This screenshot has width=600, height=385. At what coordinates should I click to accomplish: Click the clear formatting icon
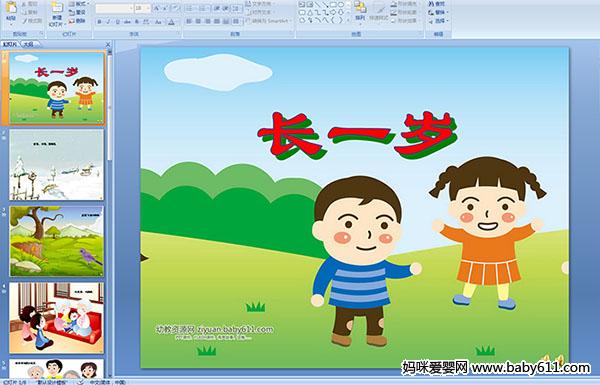(x=176, y=8)
